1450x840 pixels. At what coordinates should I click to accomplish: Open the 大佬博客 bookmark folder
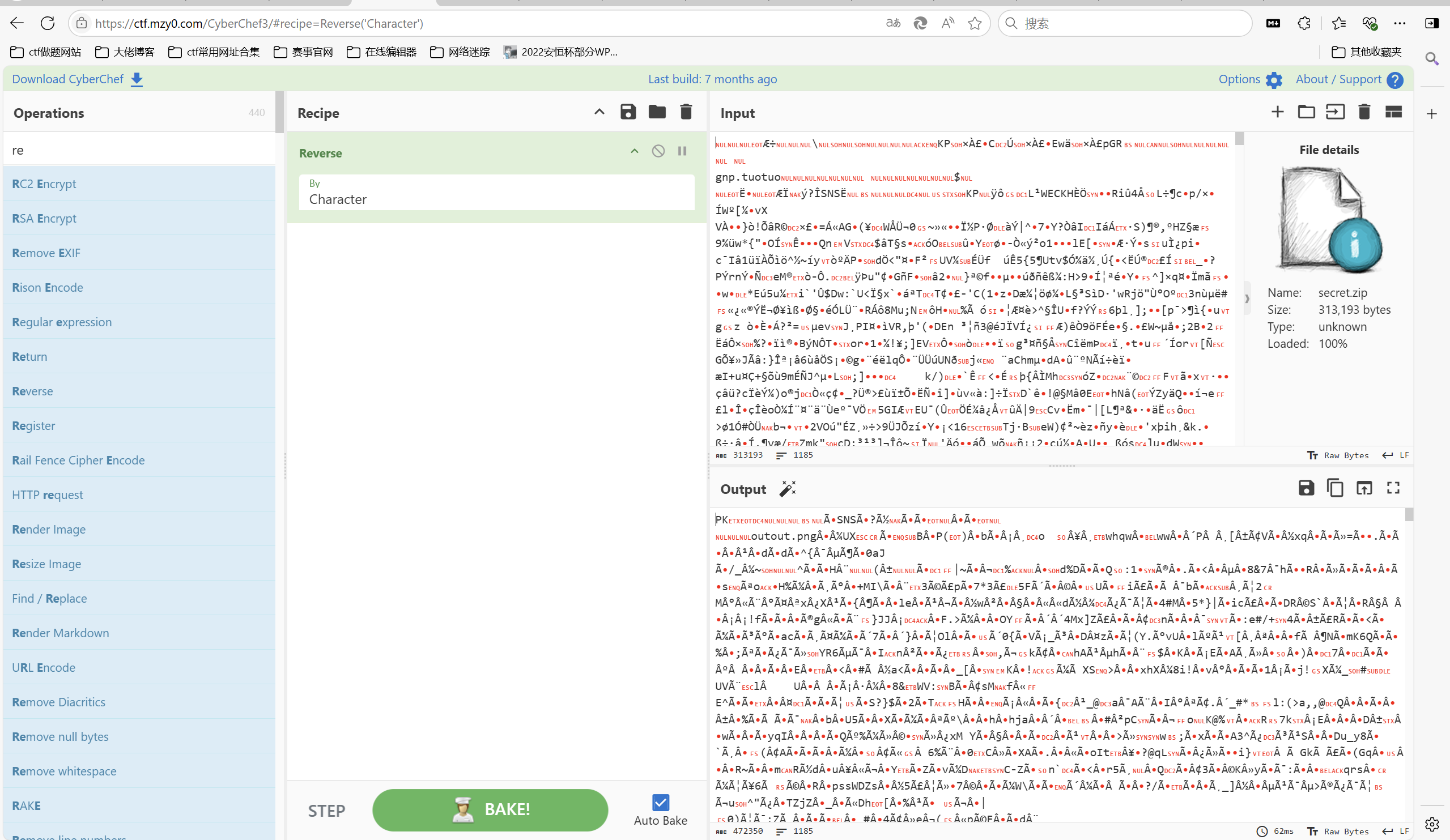tap(125, 52)
